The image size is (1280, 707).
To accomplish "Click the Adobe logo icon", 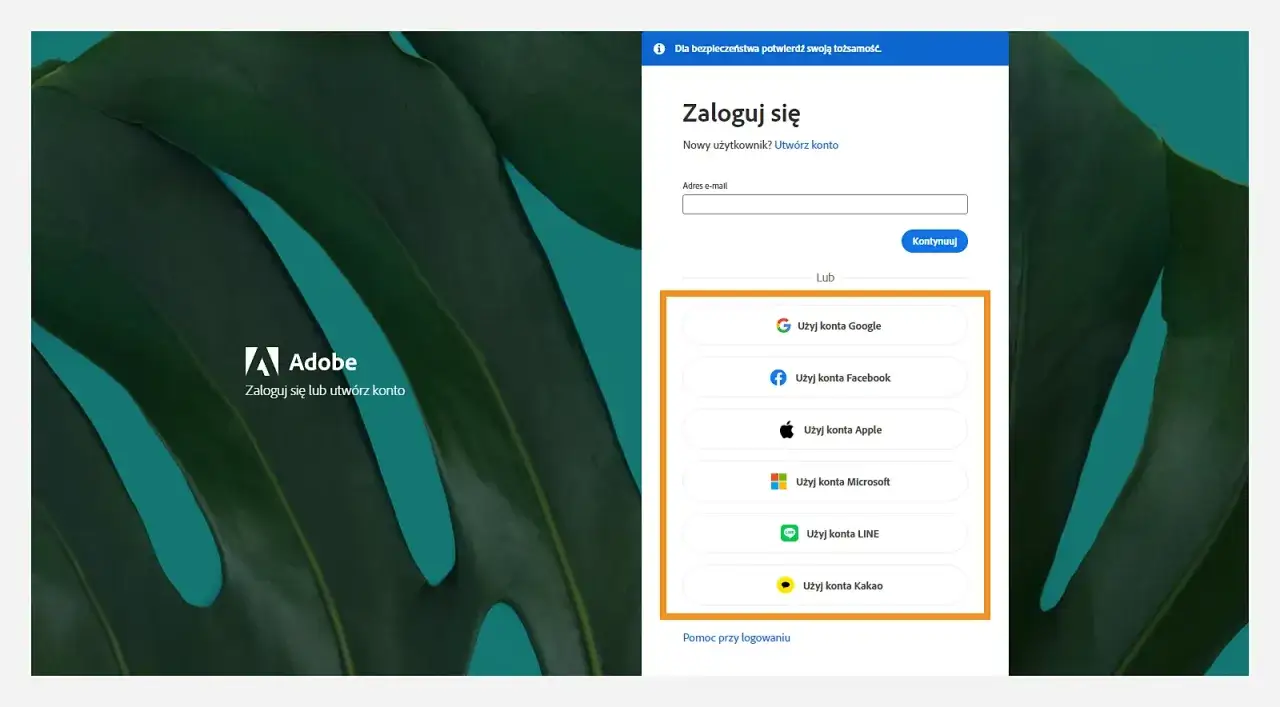I will (x=262, y=361).
